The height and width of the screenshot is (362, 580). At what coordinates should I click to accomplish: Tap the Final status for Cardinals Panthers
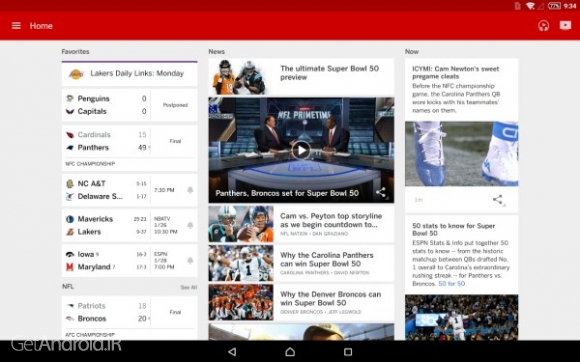pyautogui.click(x=175, y=141)
